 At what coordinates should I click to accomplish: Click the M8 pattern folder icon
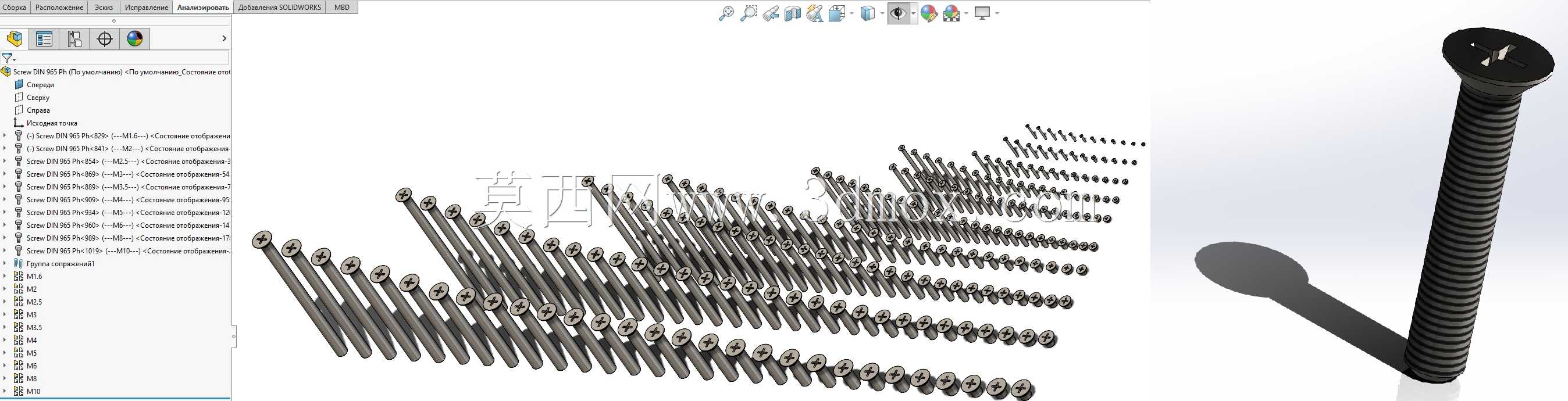pos(19,378)
